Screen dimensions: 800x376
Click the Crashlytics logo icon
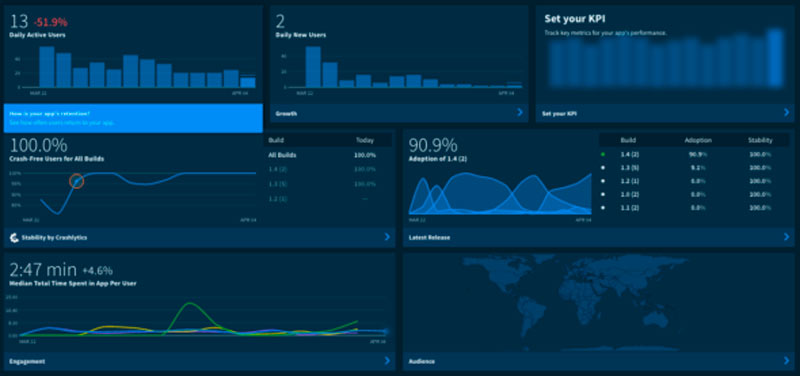[14, 237]
